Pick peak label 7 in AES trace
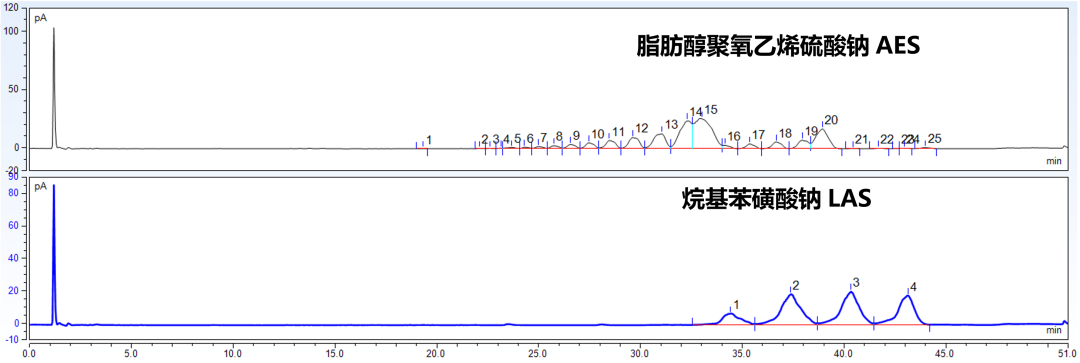This screenshot has width=1080, height=363. pyautogui.click(x=543, y=137)
